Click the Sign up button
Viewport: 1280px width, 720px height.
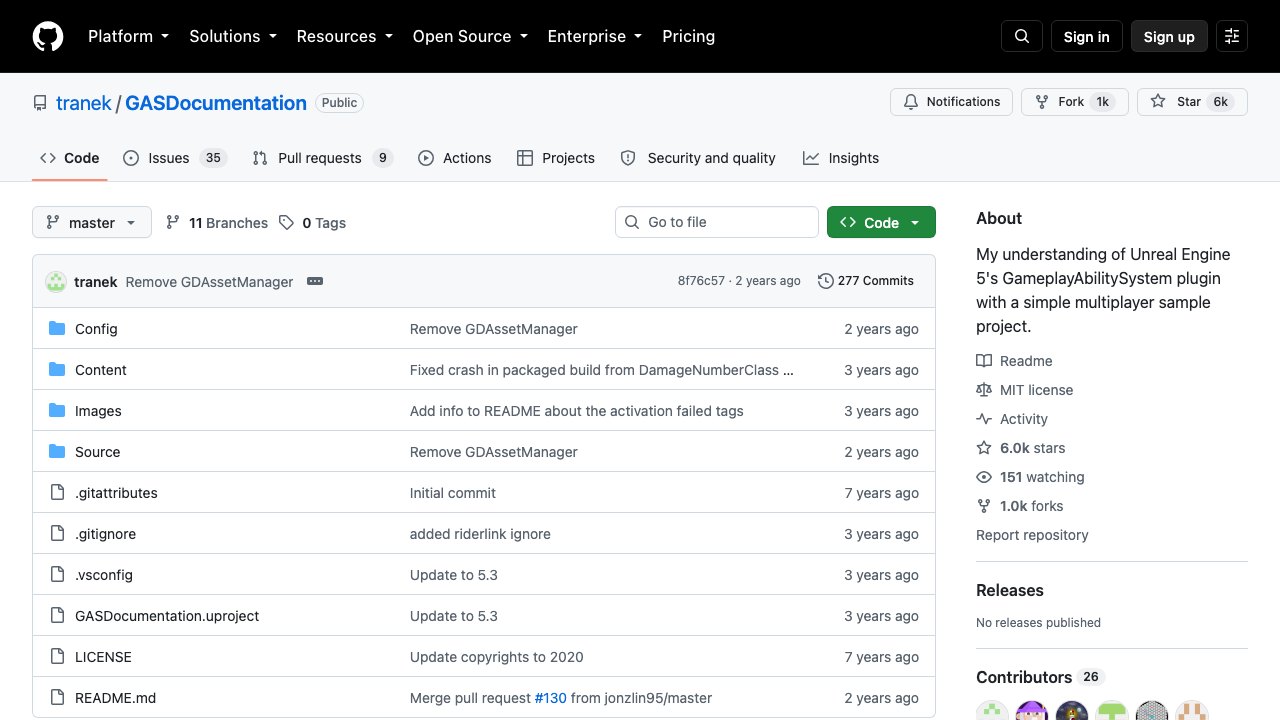[x=1169, y=36]
